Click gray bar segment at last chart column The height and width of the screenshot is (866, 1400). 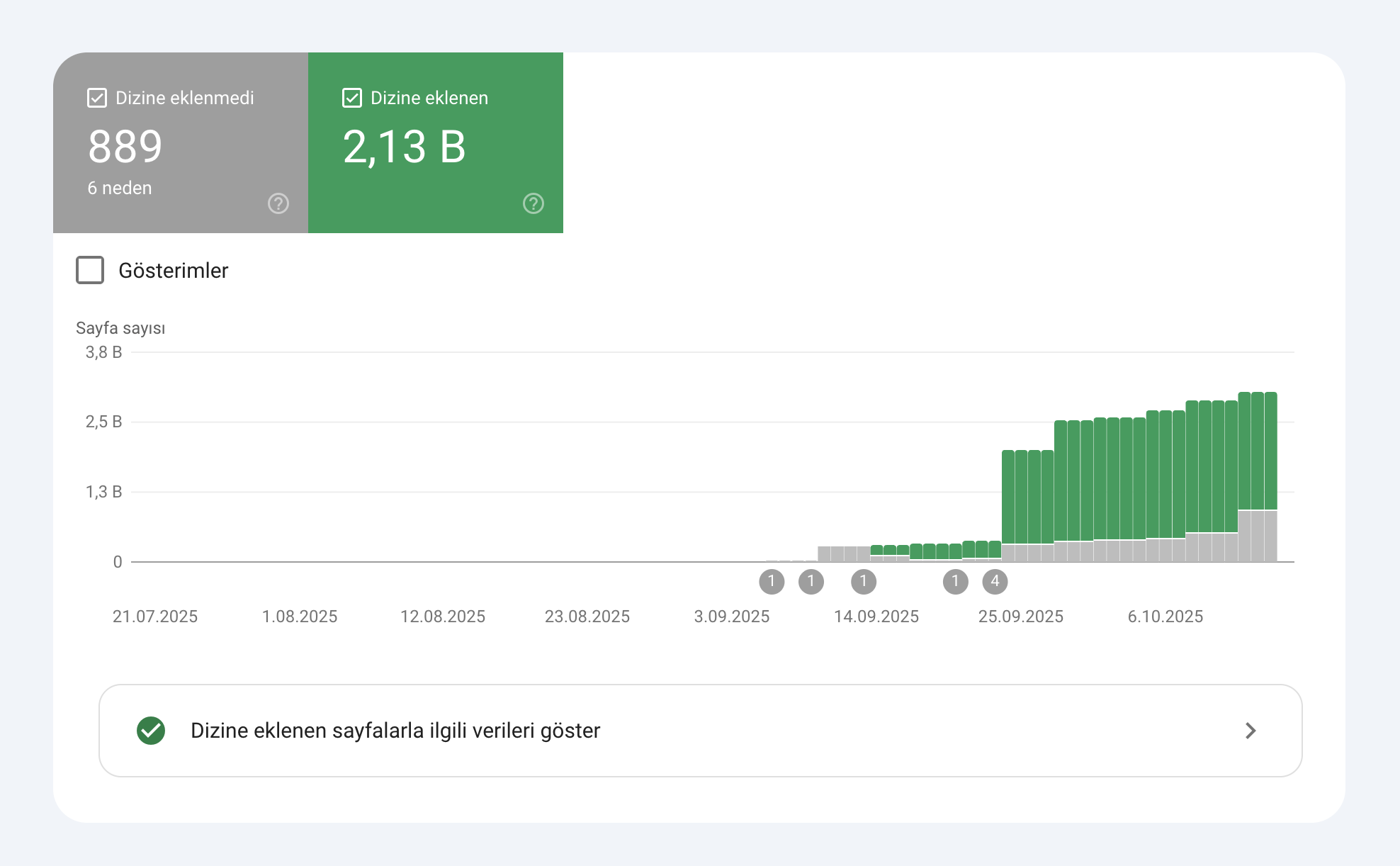(1271, 536)
